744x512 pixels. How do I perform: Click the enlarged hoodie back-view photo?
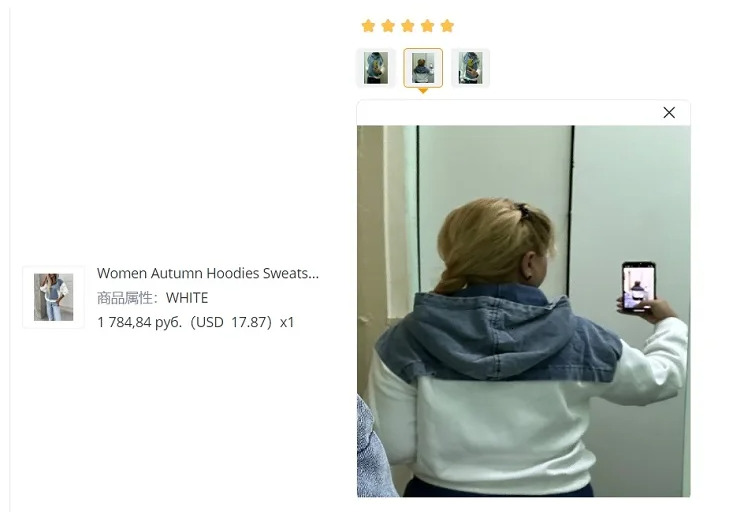click(x=524, y=311)
